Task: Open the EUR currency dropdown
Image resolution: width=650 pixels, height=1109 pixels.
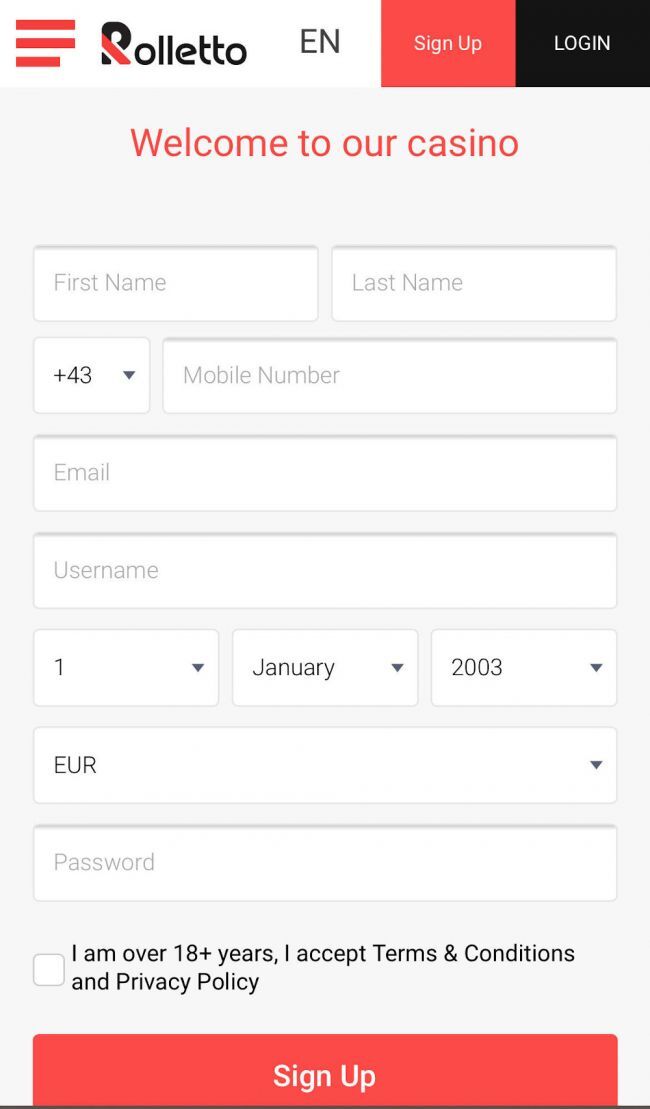Action: tap(325, 765)
